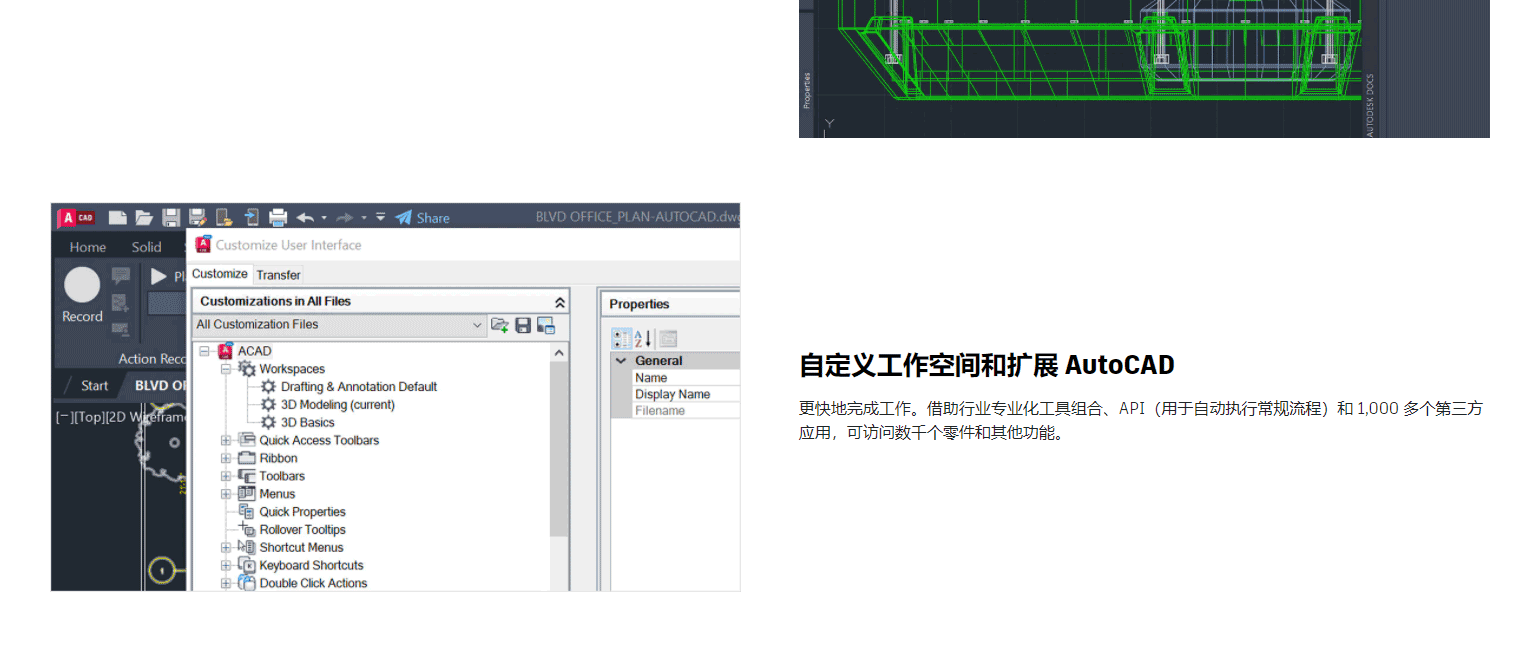Expand the Ribbon tree node

coord(226,458)
